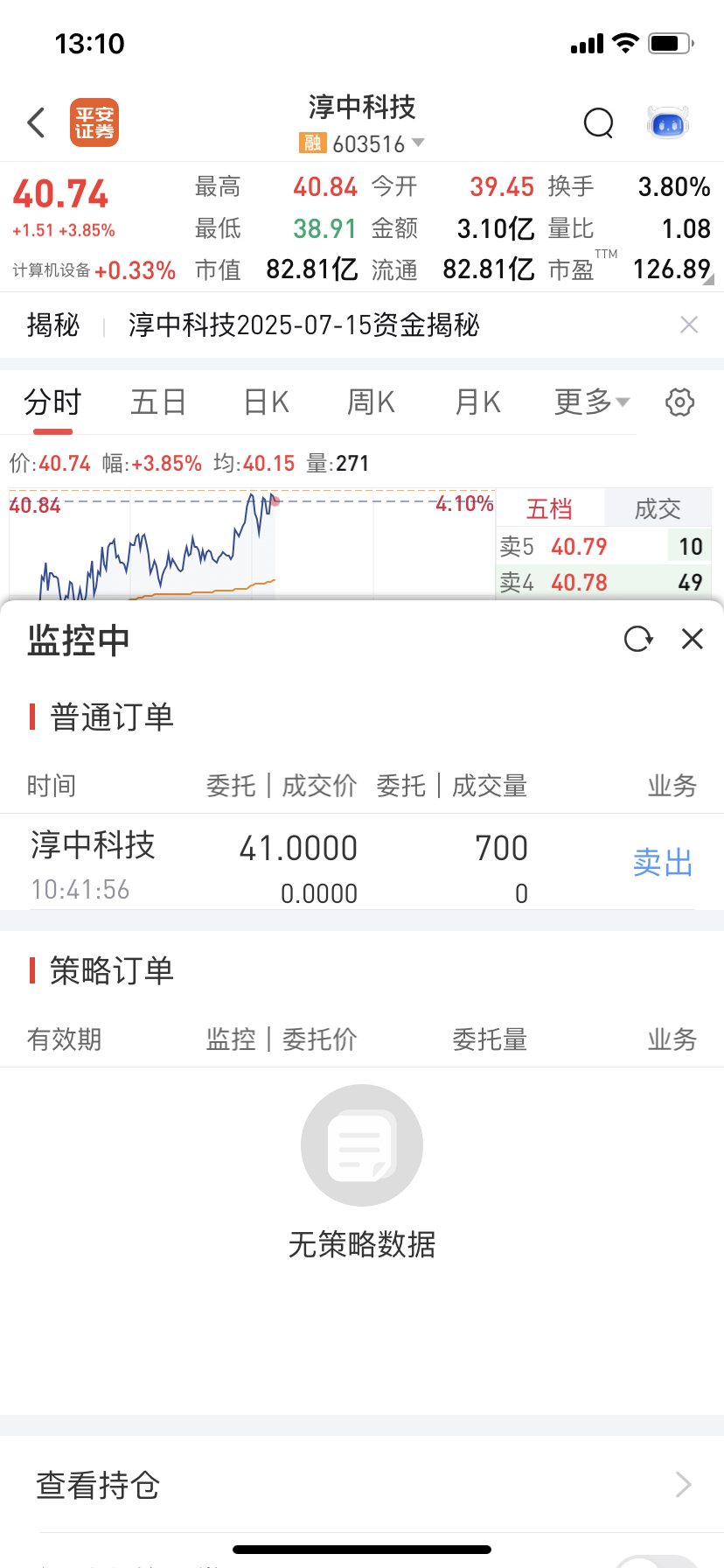This screenshot has height=1568, width=724.
Task: Select the 分时 chart tab
Action: coord(52,402)
